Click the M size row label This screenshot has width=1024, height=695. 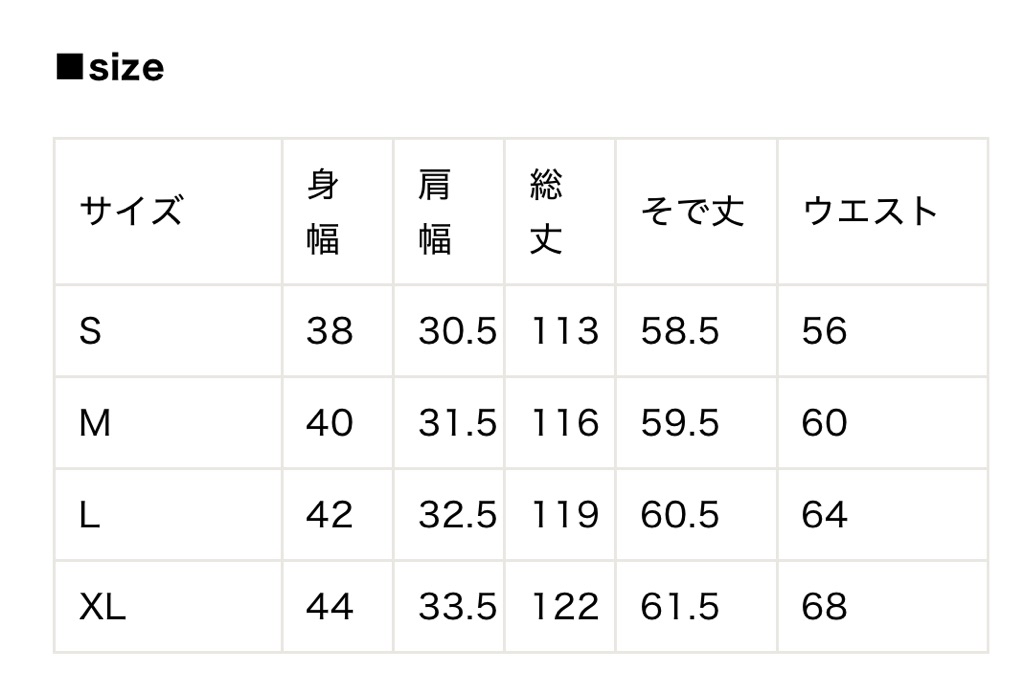(x=95, y=423)
